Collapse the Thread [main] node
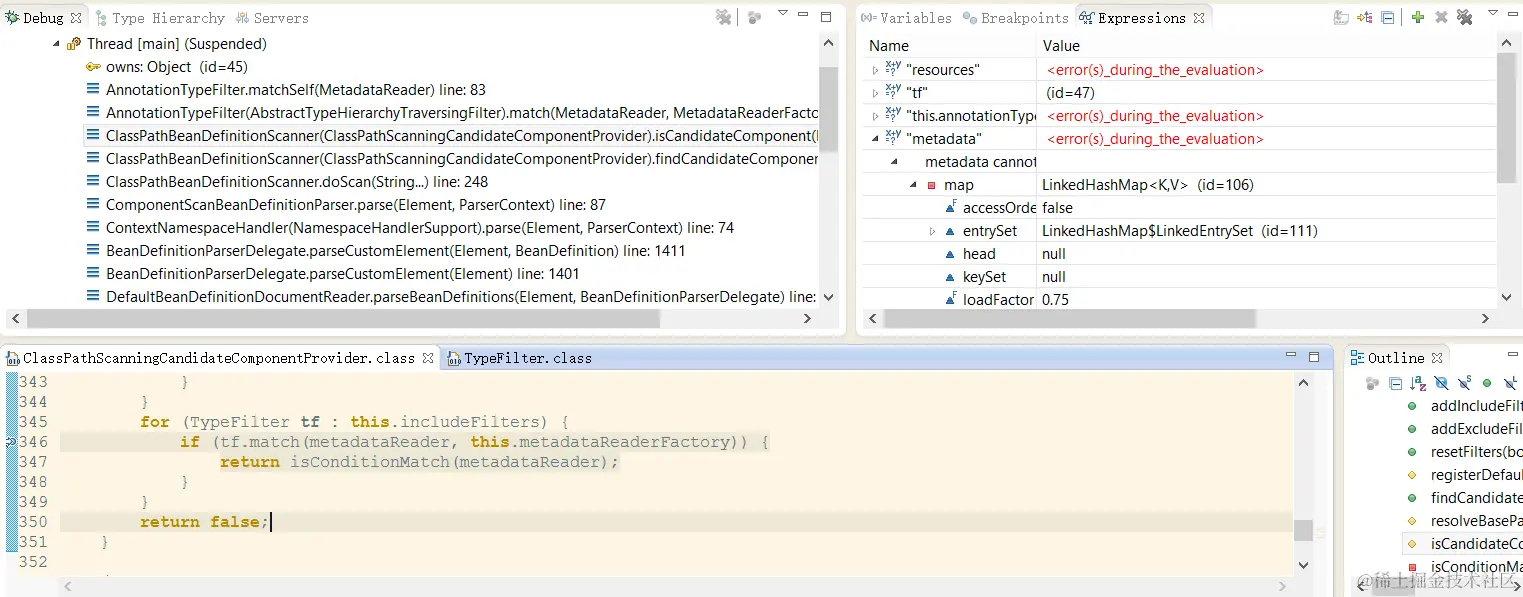Screen dimensions: 1523x597 click(55, 44)
